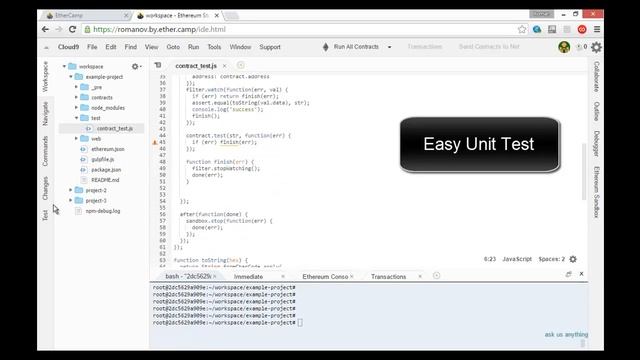Open the Debugger right panel

(x=596, y=144)
